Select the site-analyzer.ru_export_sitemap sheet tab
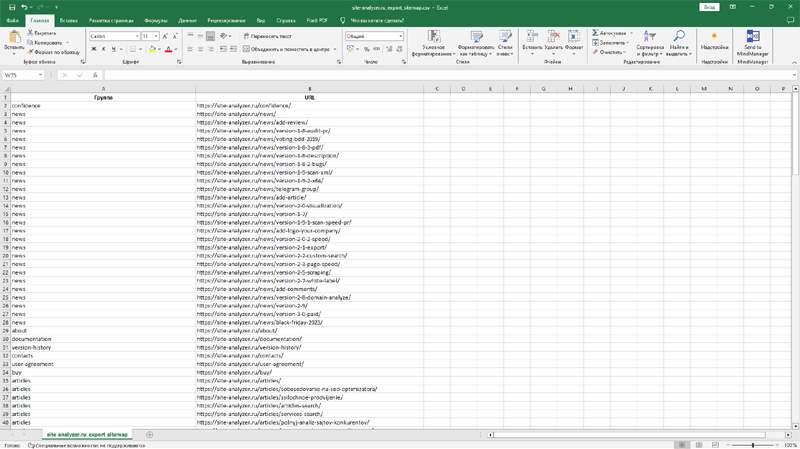The image size is (800, 449). coord(87,434)
